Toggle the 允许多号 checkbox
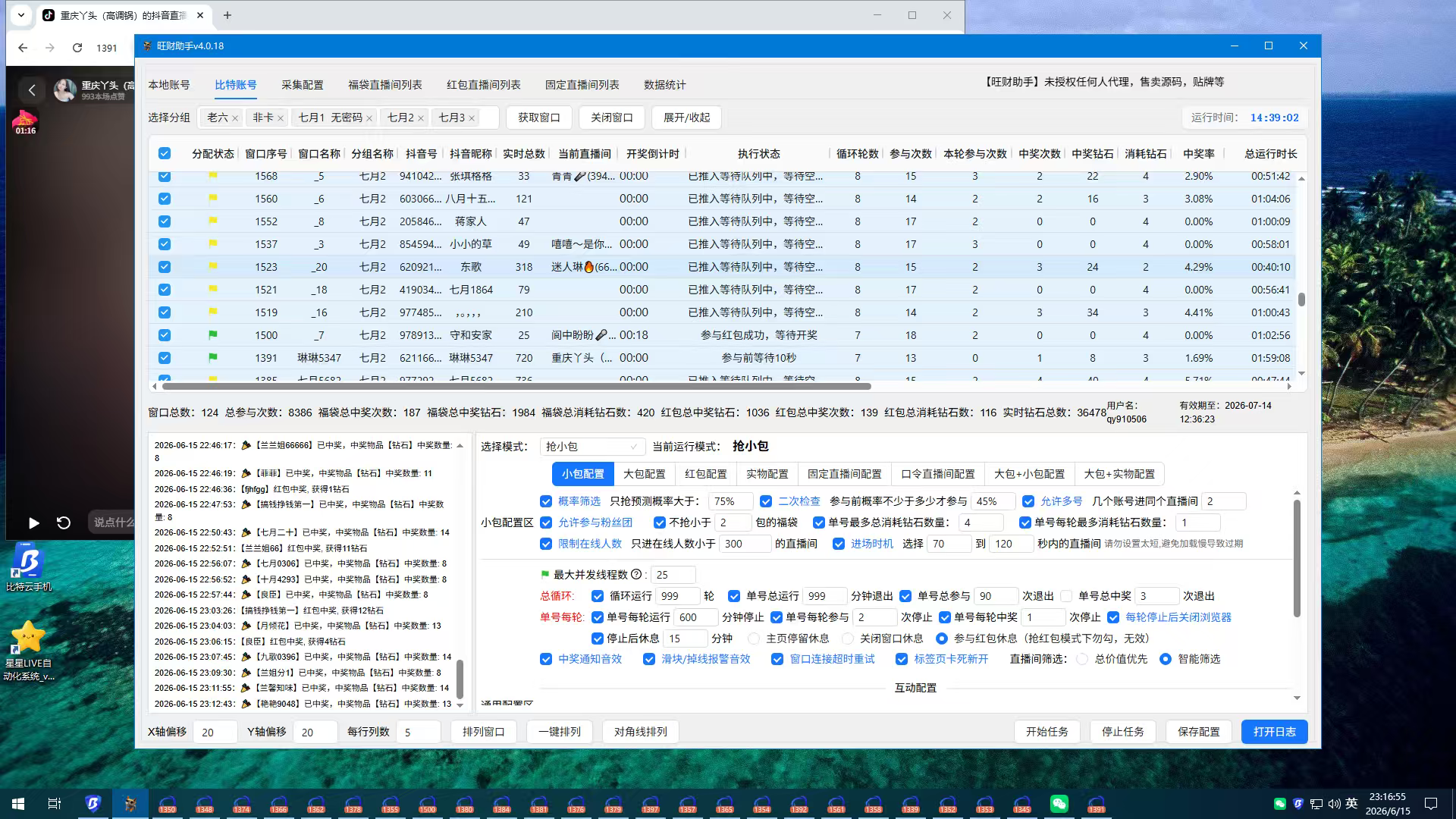1456x819 pixels. pos(1028,501)
